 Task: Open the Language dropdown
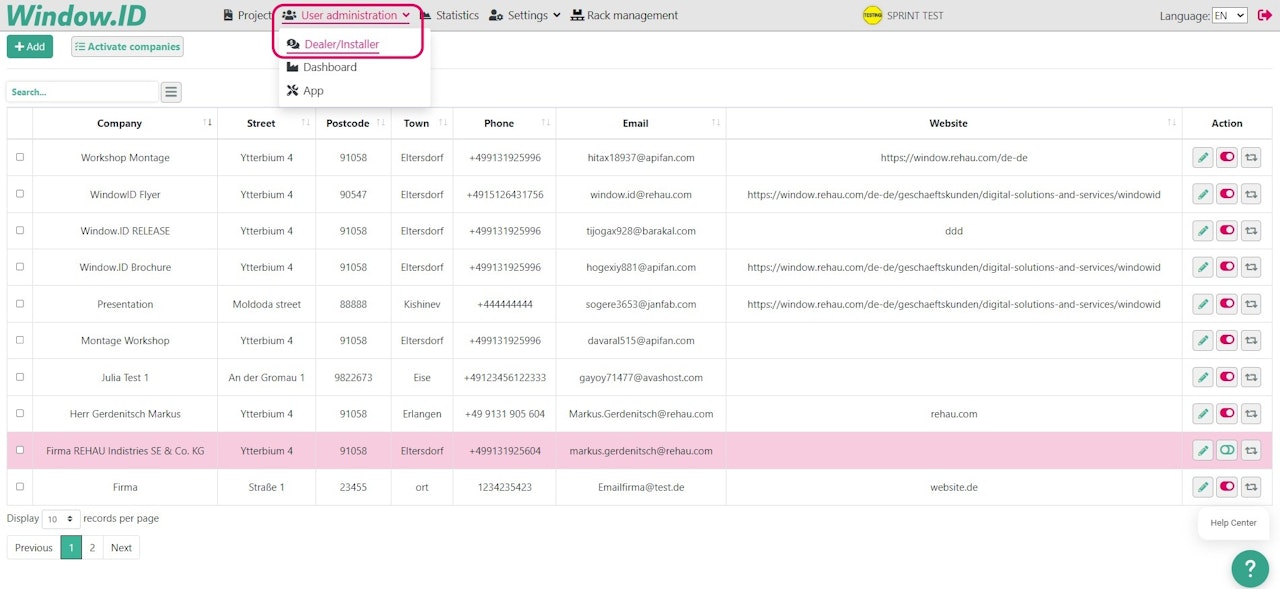pyautogui.click(x=1229, y=15)
